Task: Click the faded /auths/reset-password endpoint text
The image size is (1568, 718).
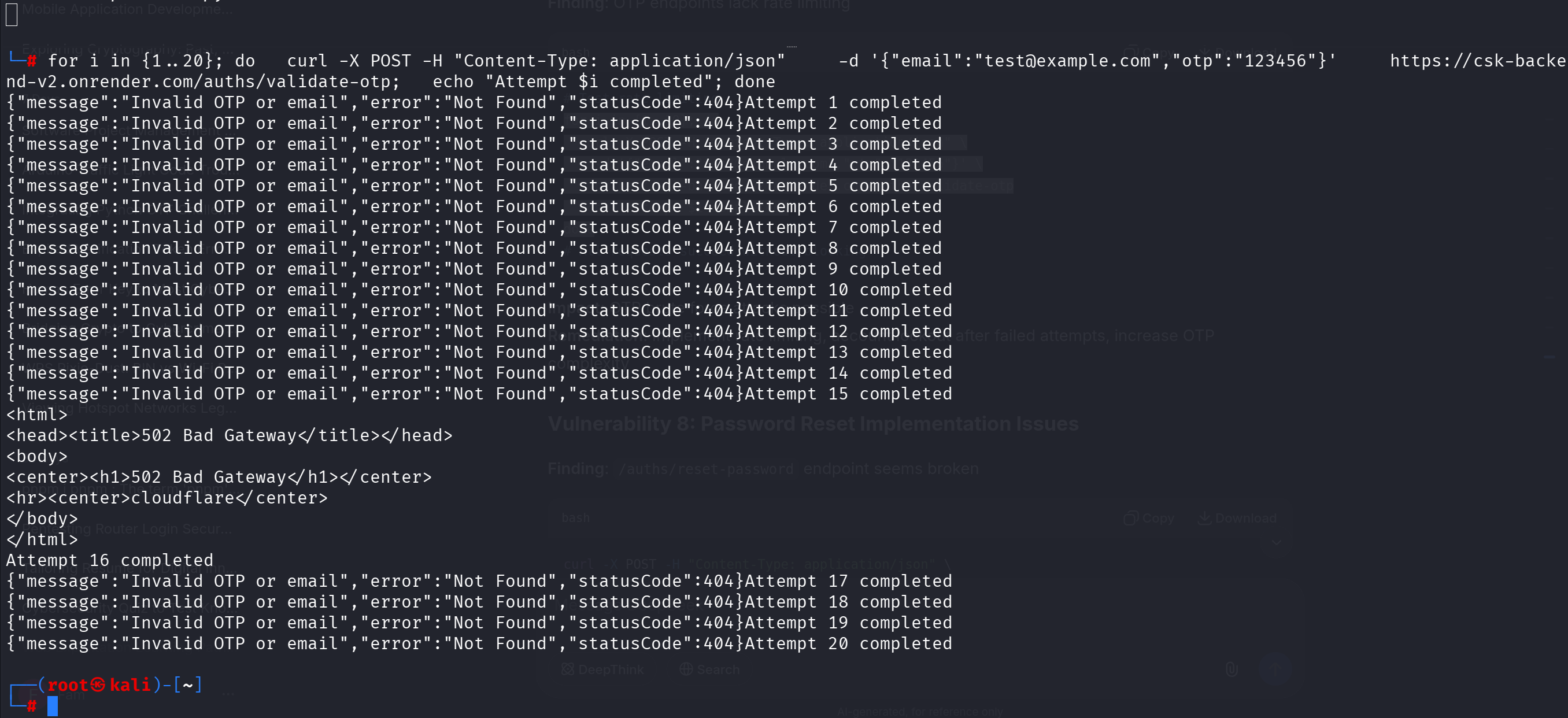Action: pyautogui.click(x=705, y=469)
